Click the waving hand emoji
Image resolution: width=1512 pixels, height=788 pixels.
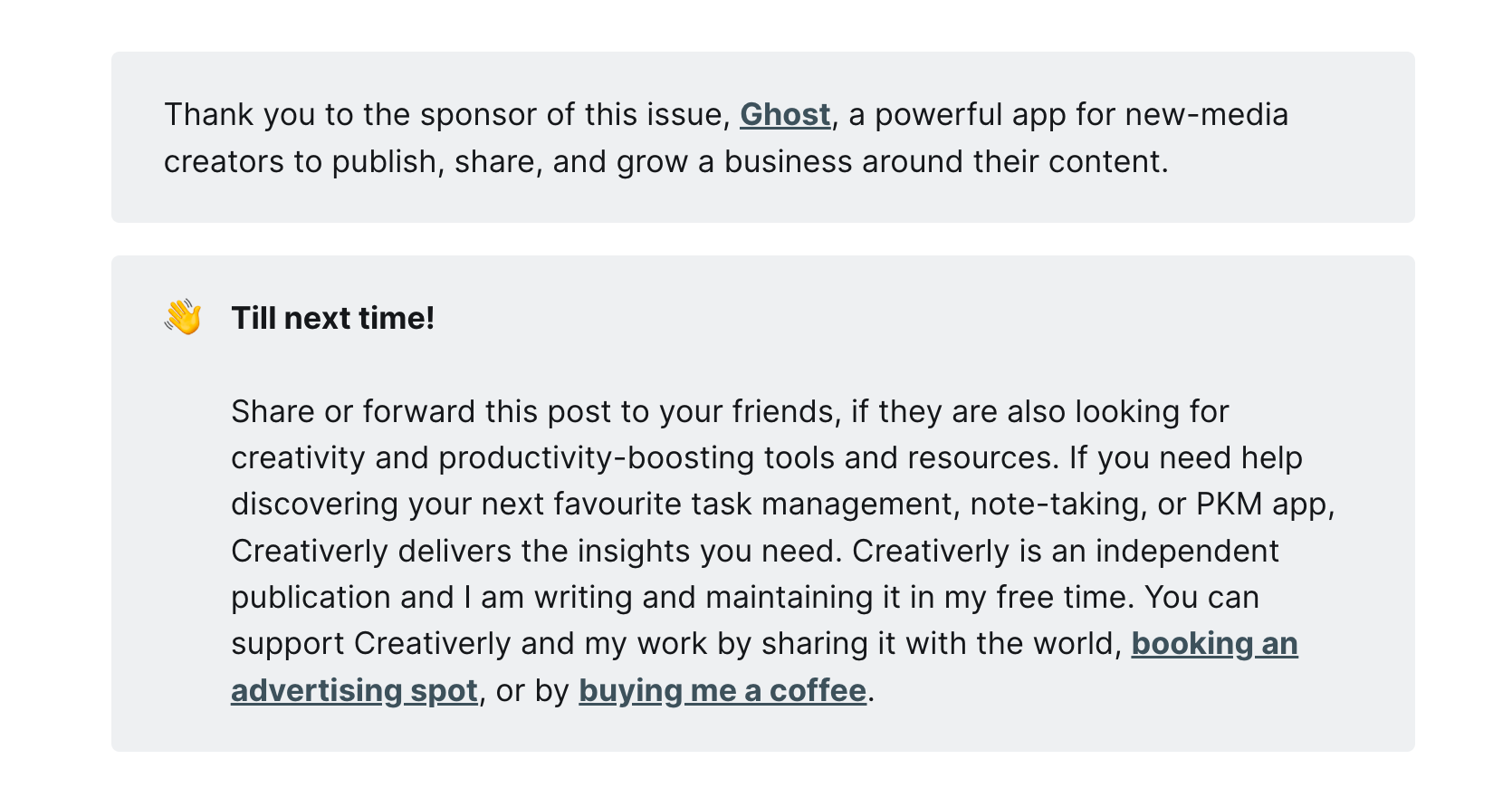click(x=183, y=318)
